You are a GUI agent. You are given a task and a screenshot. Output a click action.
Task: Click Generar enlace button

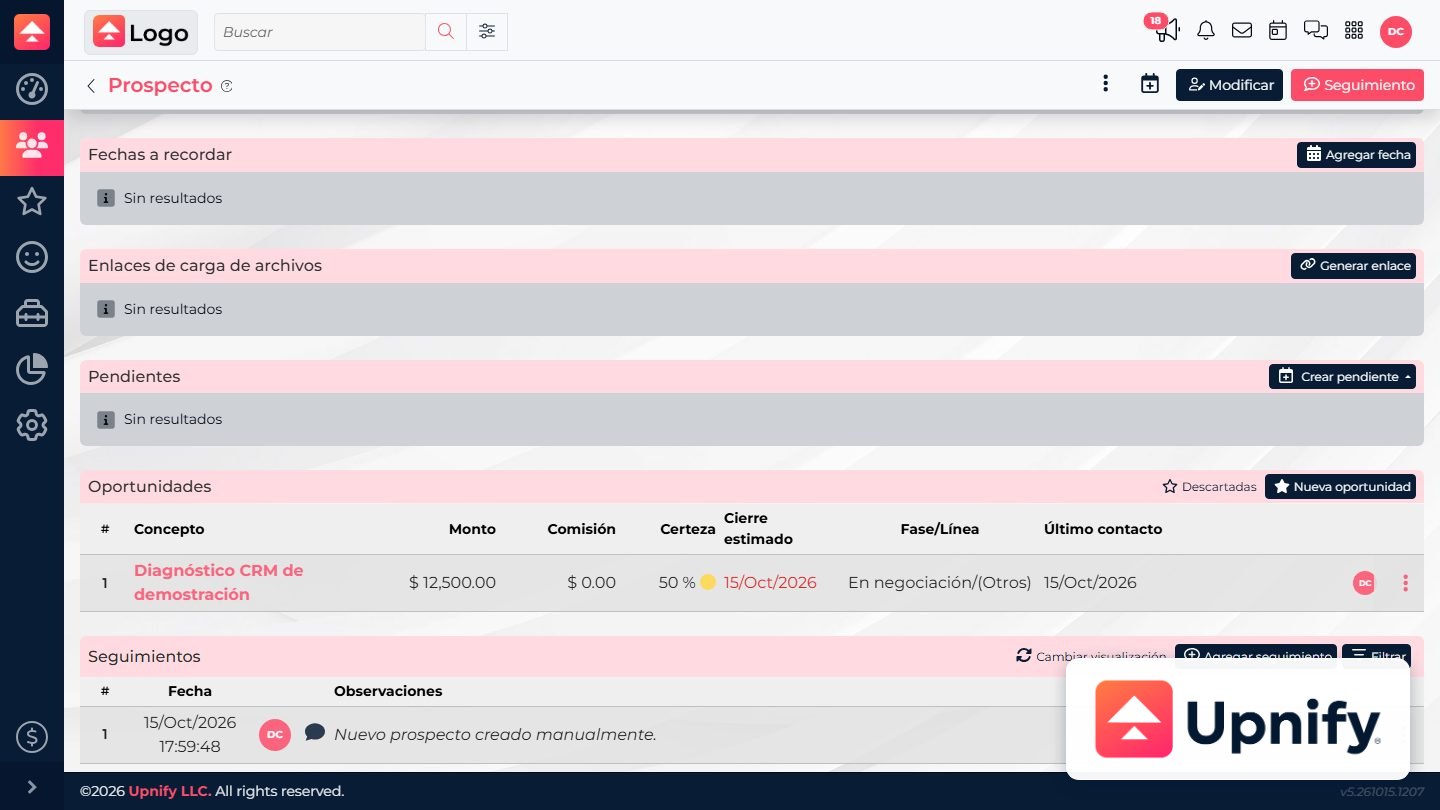tap(1353, 266)
